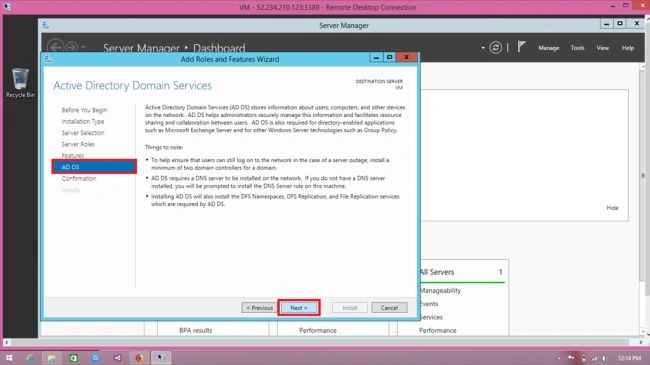Viewport: 650px width, 365px height.
Task: Go back with the Previous button
Action: (260, 308)
